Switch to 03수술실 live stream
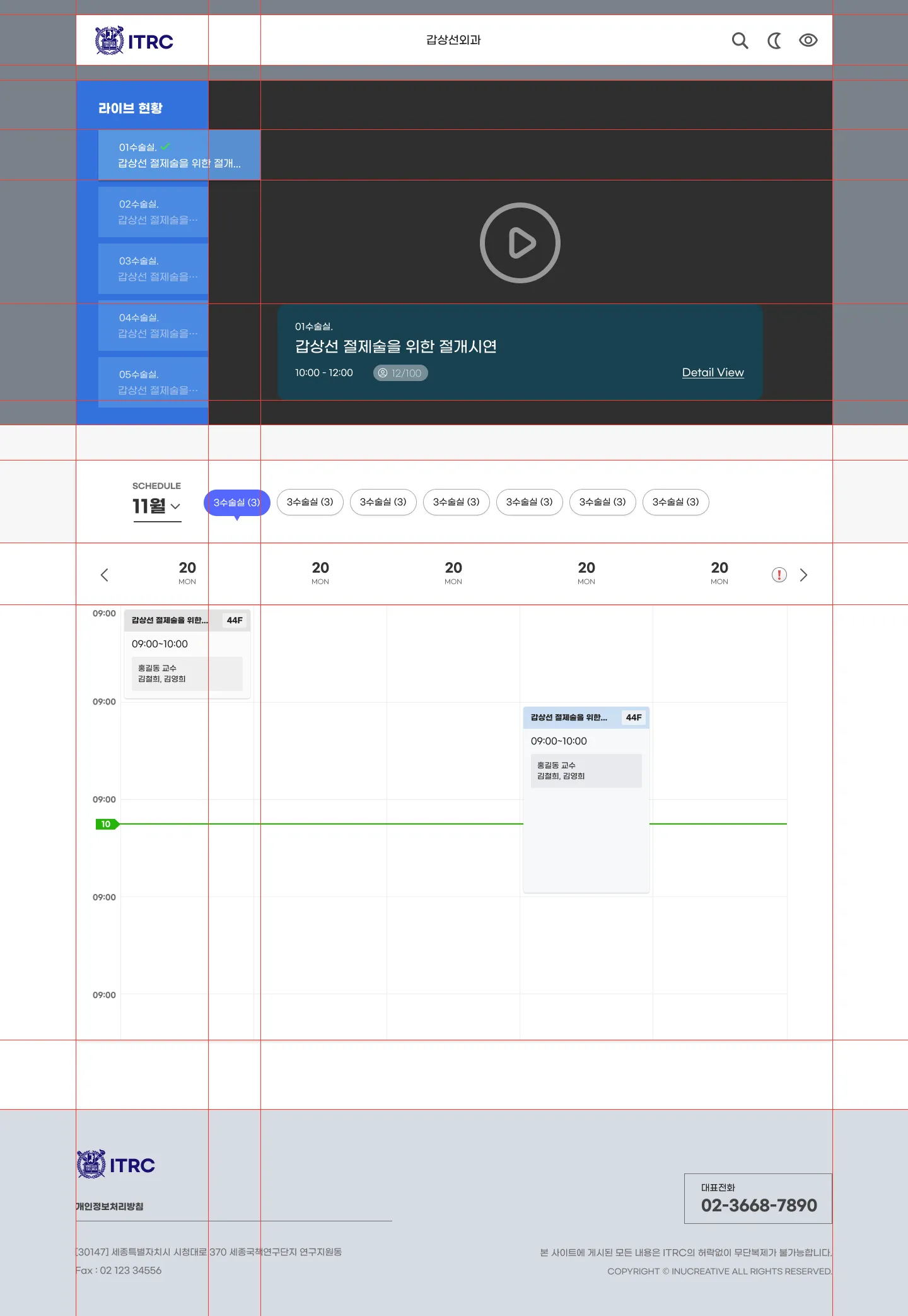 (153, 269)
